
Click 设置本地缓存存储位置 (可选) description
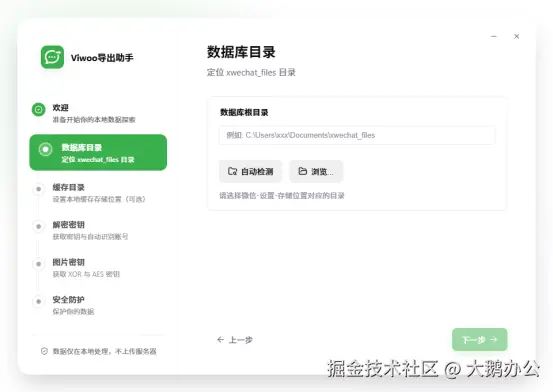pyautogui.click(x=99, y=199)
